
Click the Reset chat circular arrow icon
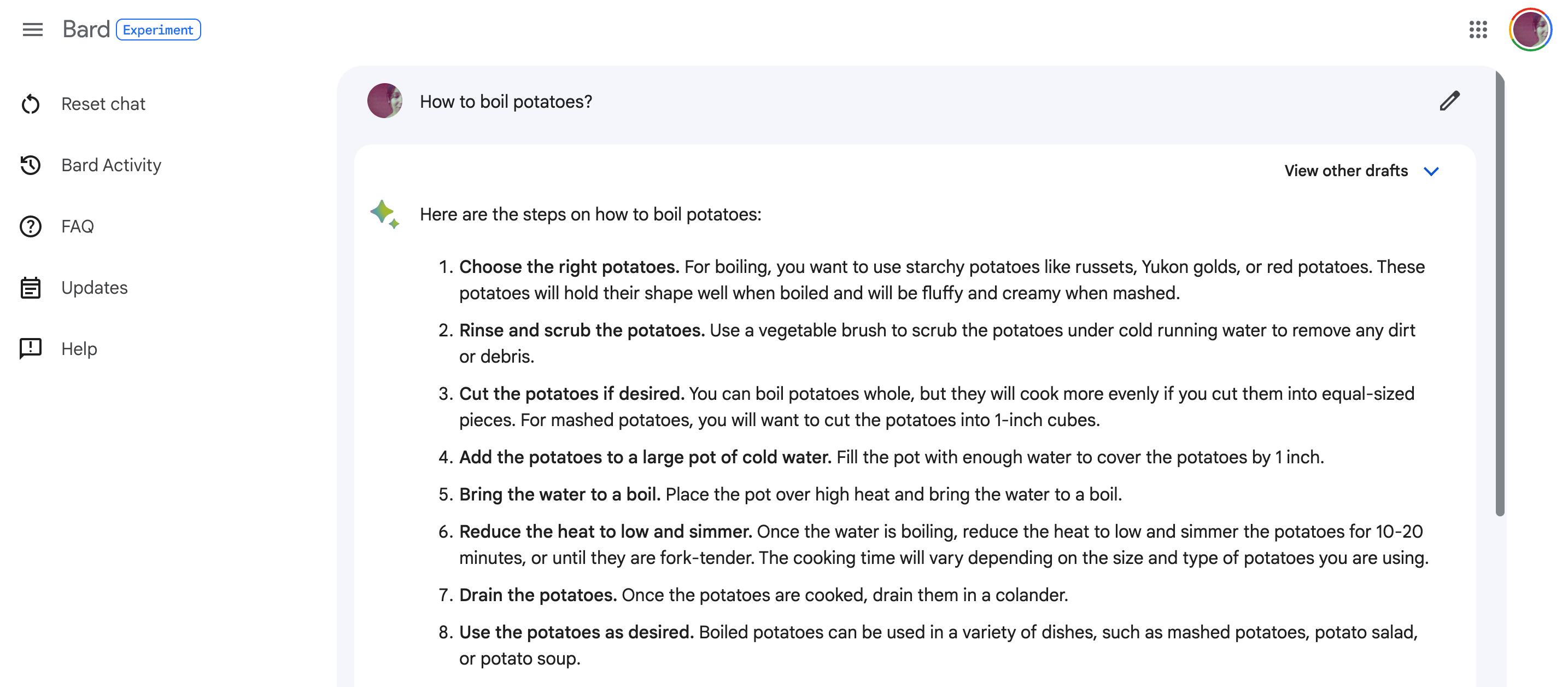click(x=31, y=104)
